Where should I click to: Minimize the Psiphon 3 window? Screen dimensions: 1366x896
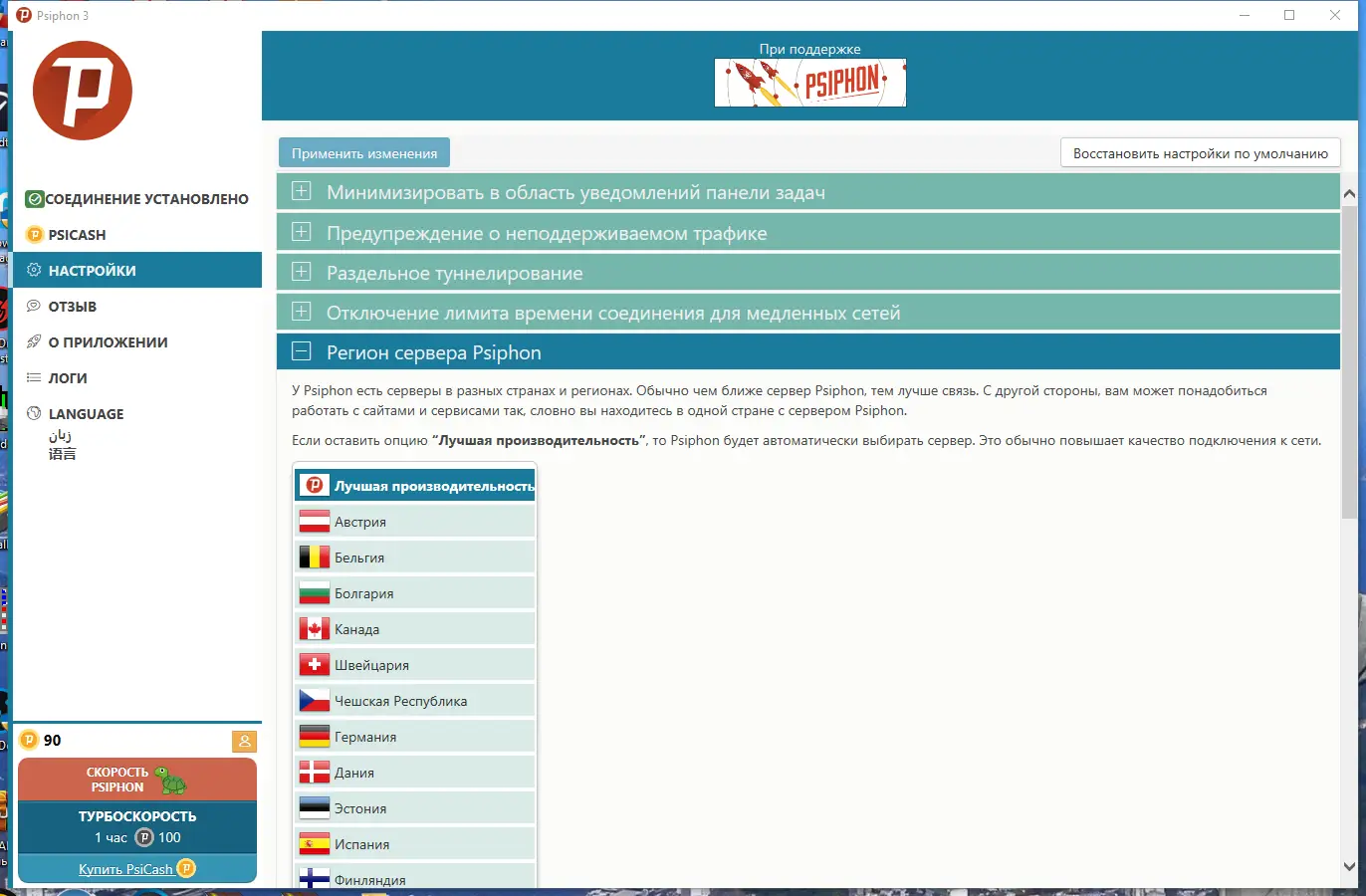pos(1245,15)
